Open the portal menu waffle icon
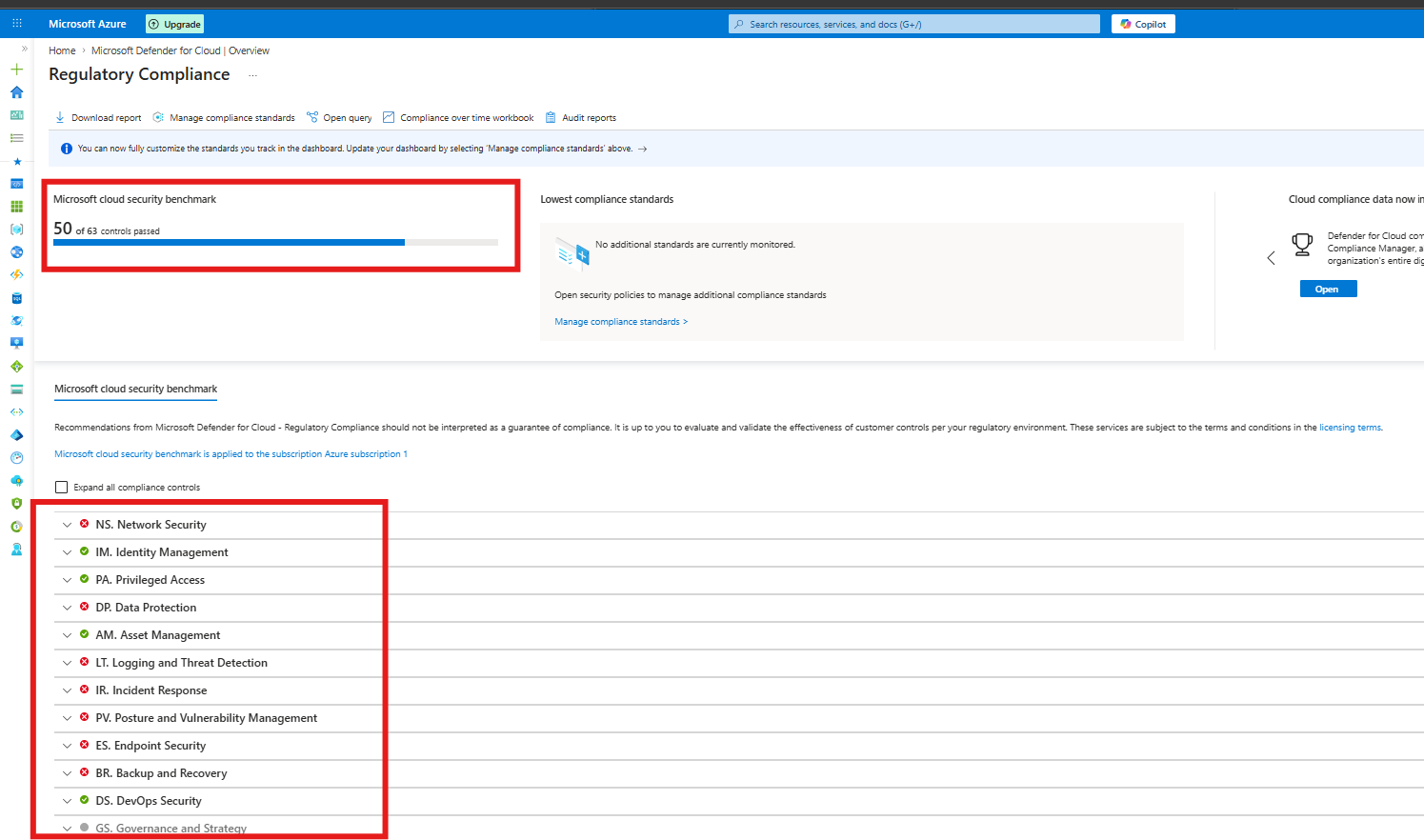 coord(17,24)
